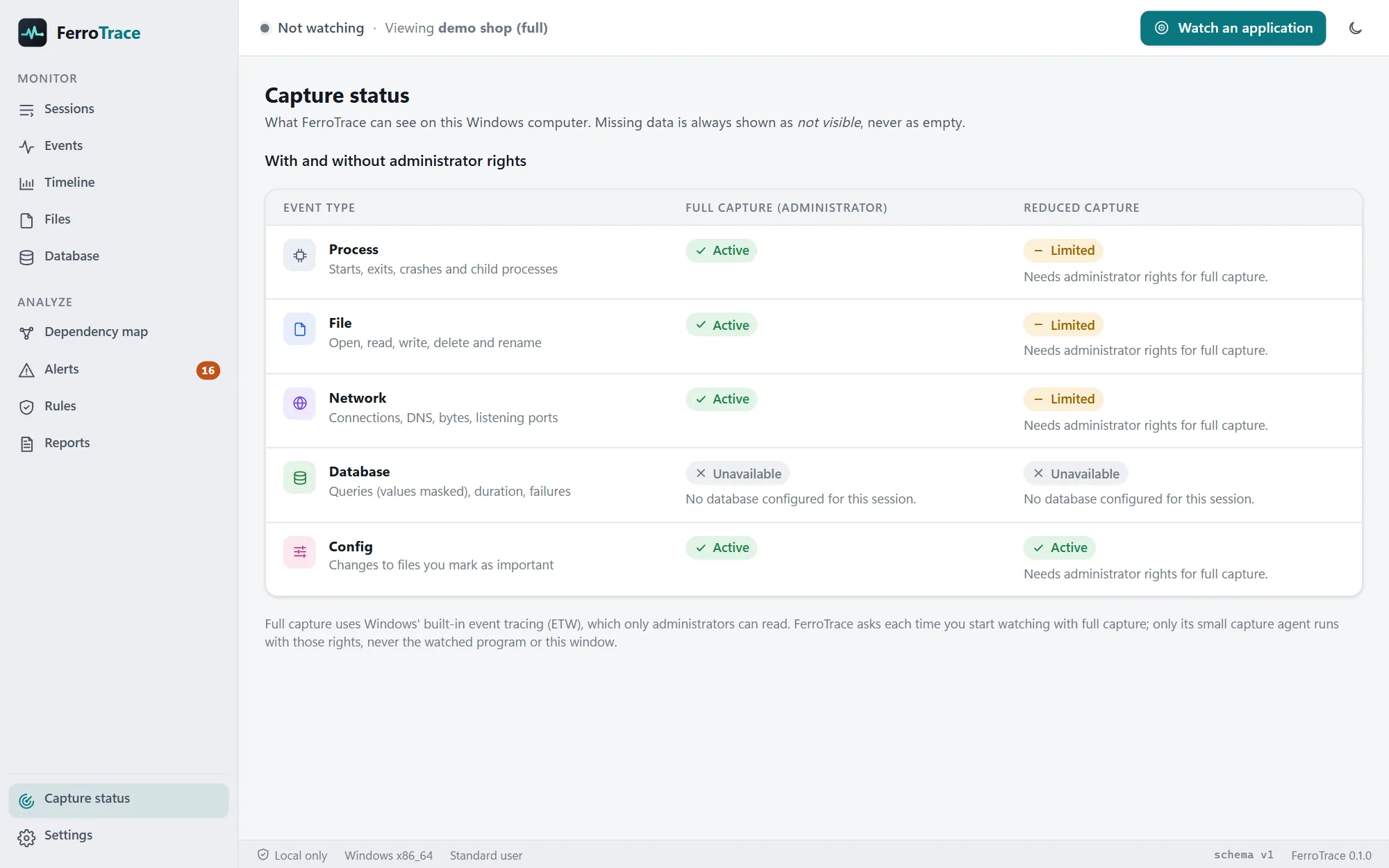
Task: Click the Reports document icon
Action: [x=26, y=444]
